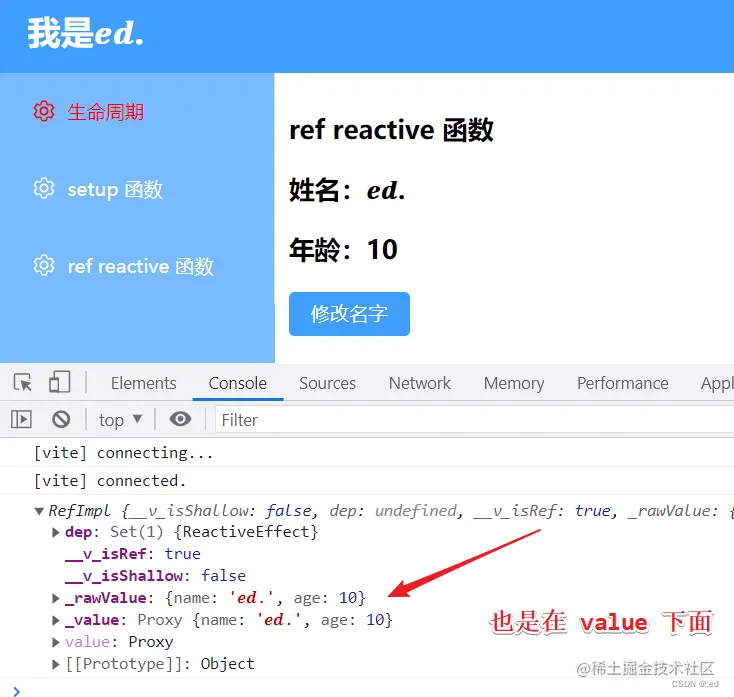
Task: Clear the console with the ban icon
Action: tap(61, 419)
